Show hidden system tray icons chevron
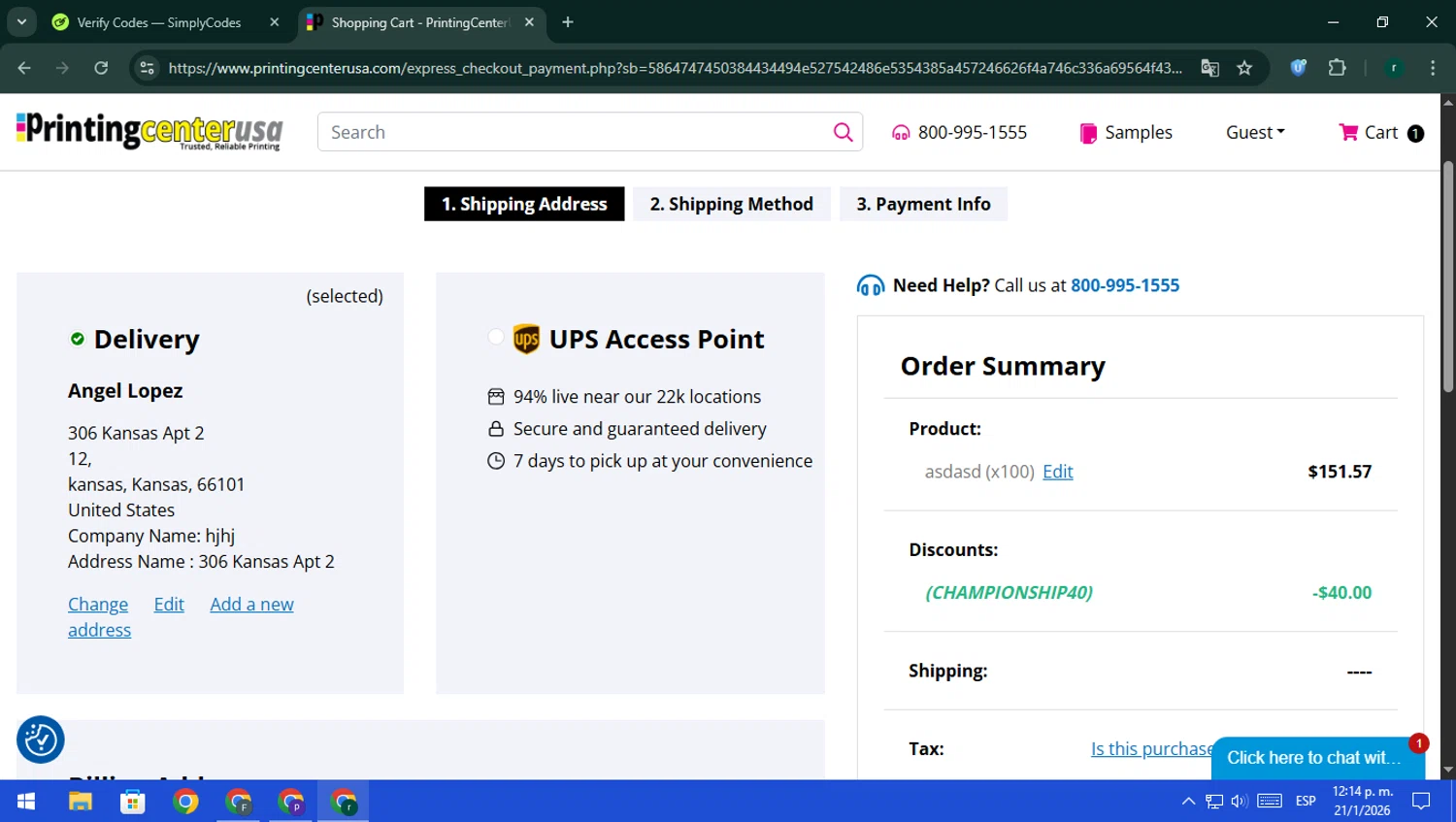This screenshot has height=822, width=1456. click(1188, 802)
